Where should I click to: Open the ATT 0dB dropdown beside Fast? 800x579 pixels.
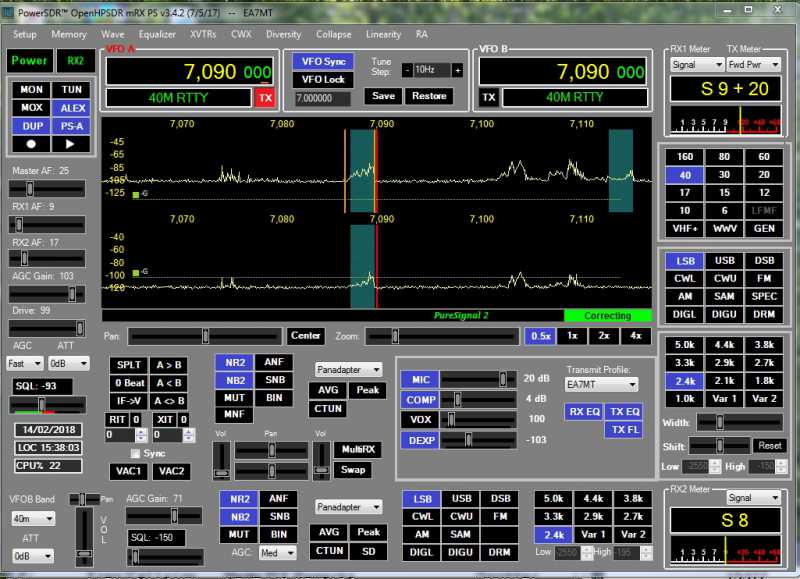68,364
